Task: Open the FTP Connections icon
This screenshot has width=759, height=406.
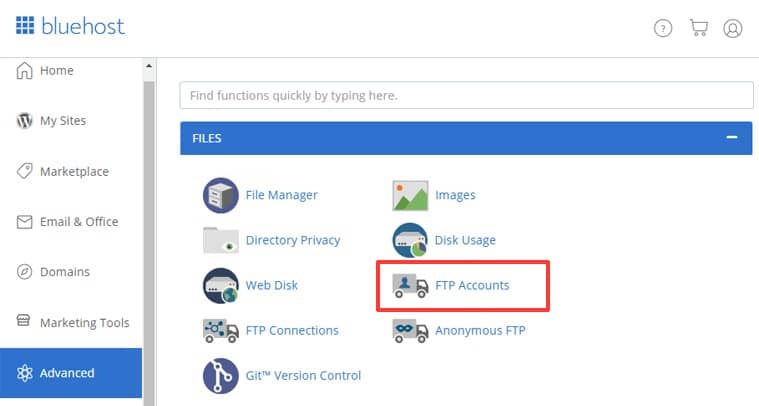Action: (220, 330)
